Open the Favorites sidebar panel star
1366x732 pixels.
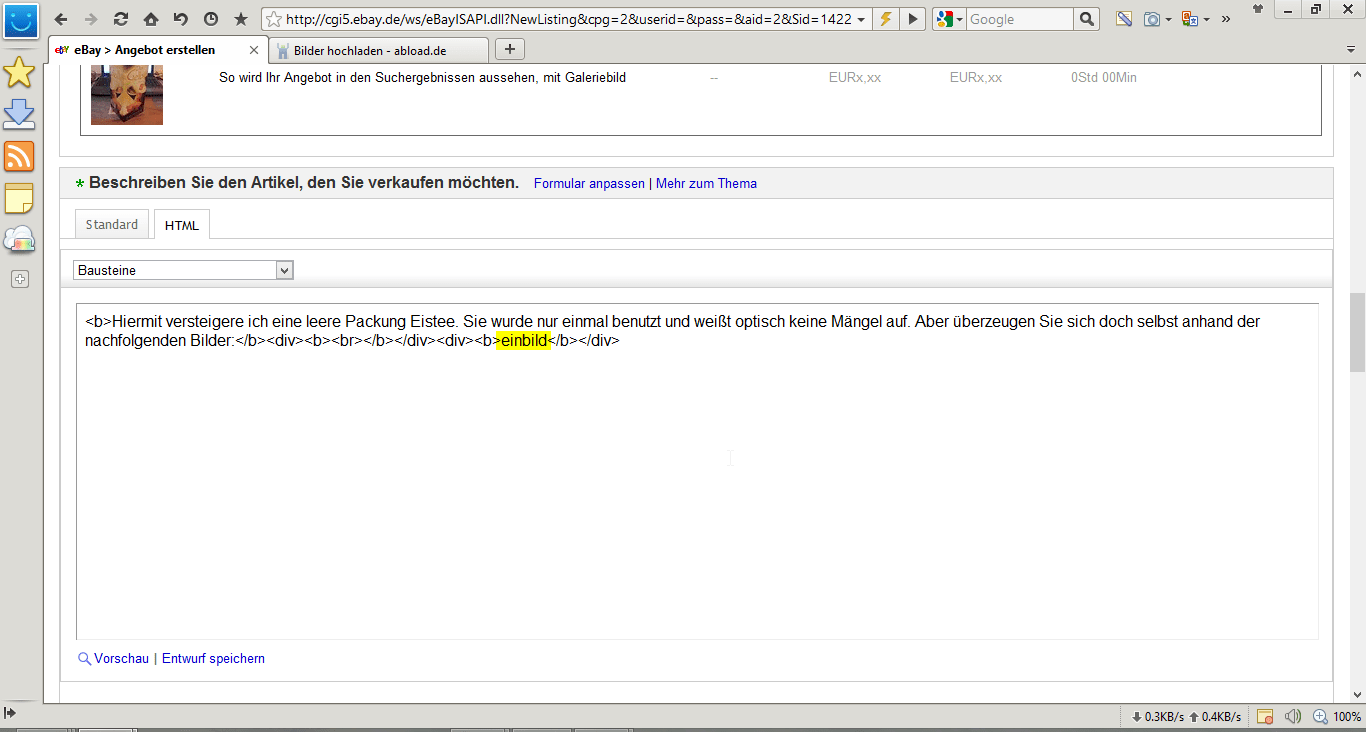[19, 73]
